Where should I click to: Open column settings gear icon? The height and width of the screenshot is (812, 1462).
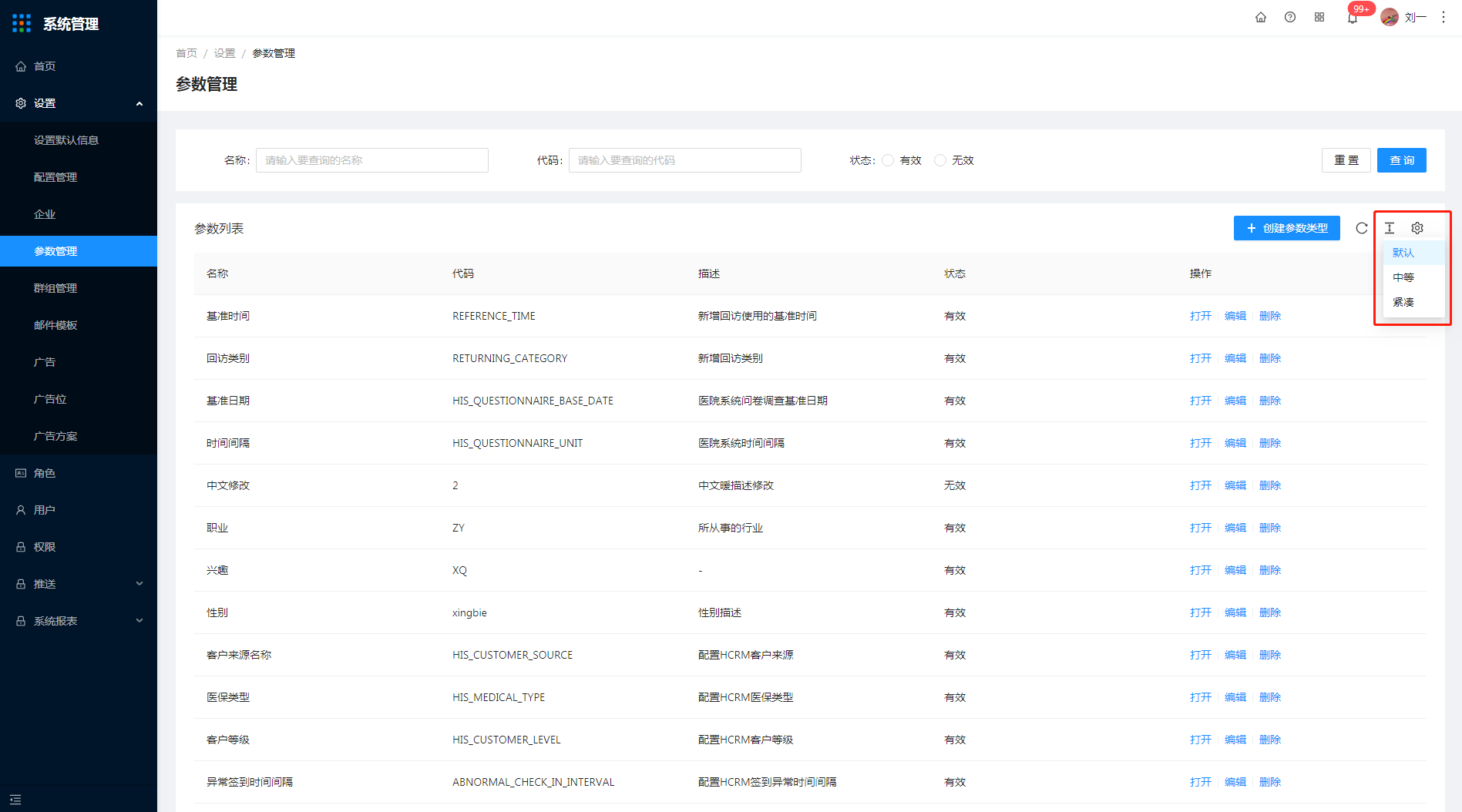pyautogui.click(x=1417, y=228)
